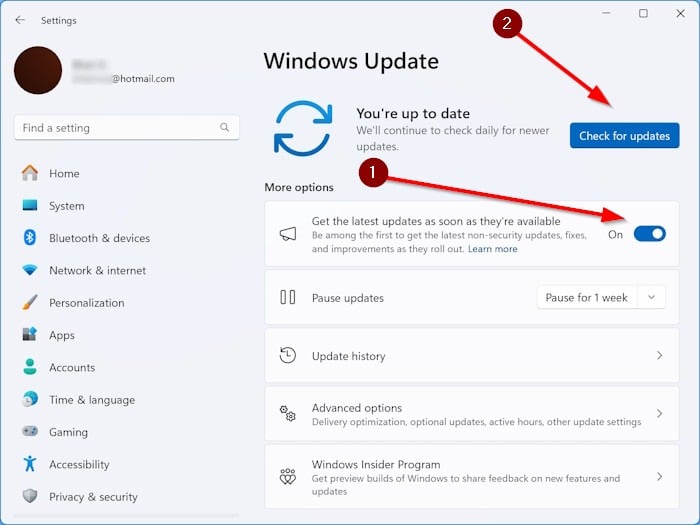Viewport: 700px width, 525px height.
Task: Switch to Time & language section
Action: click(91, 400)
